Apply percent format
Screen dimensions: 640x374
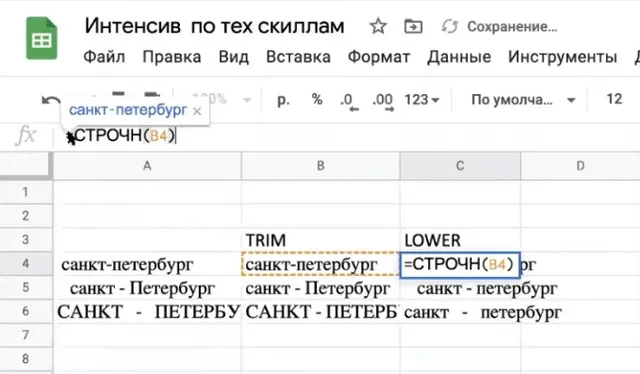click(x=317, y=99)
